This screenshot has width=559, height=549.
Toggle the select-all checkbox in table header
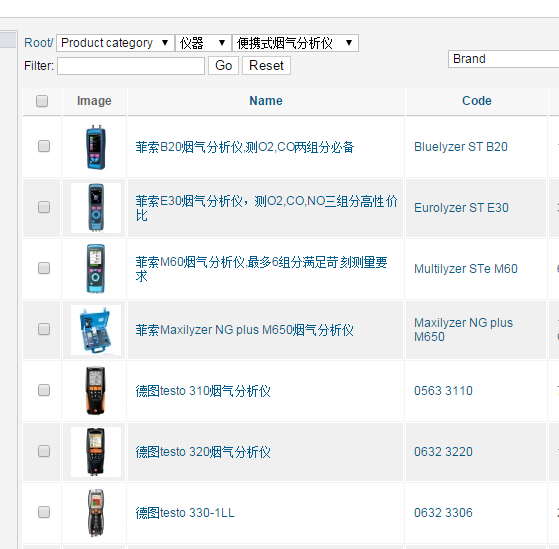pos(42,101)
